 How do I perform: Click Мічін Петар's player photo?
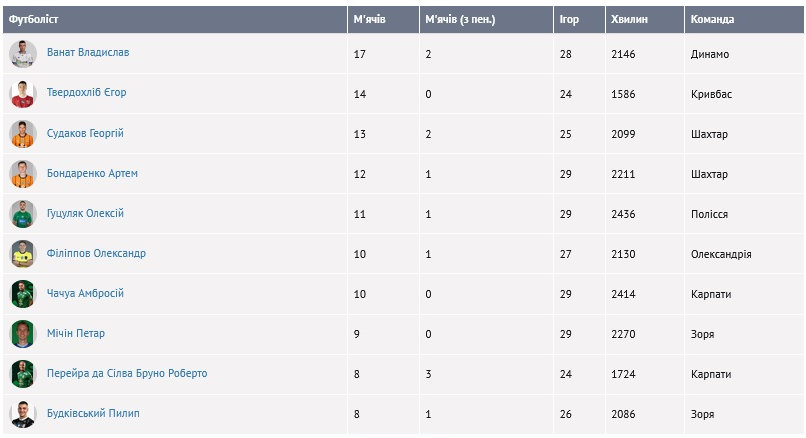click(22, 334)
